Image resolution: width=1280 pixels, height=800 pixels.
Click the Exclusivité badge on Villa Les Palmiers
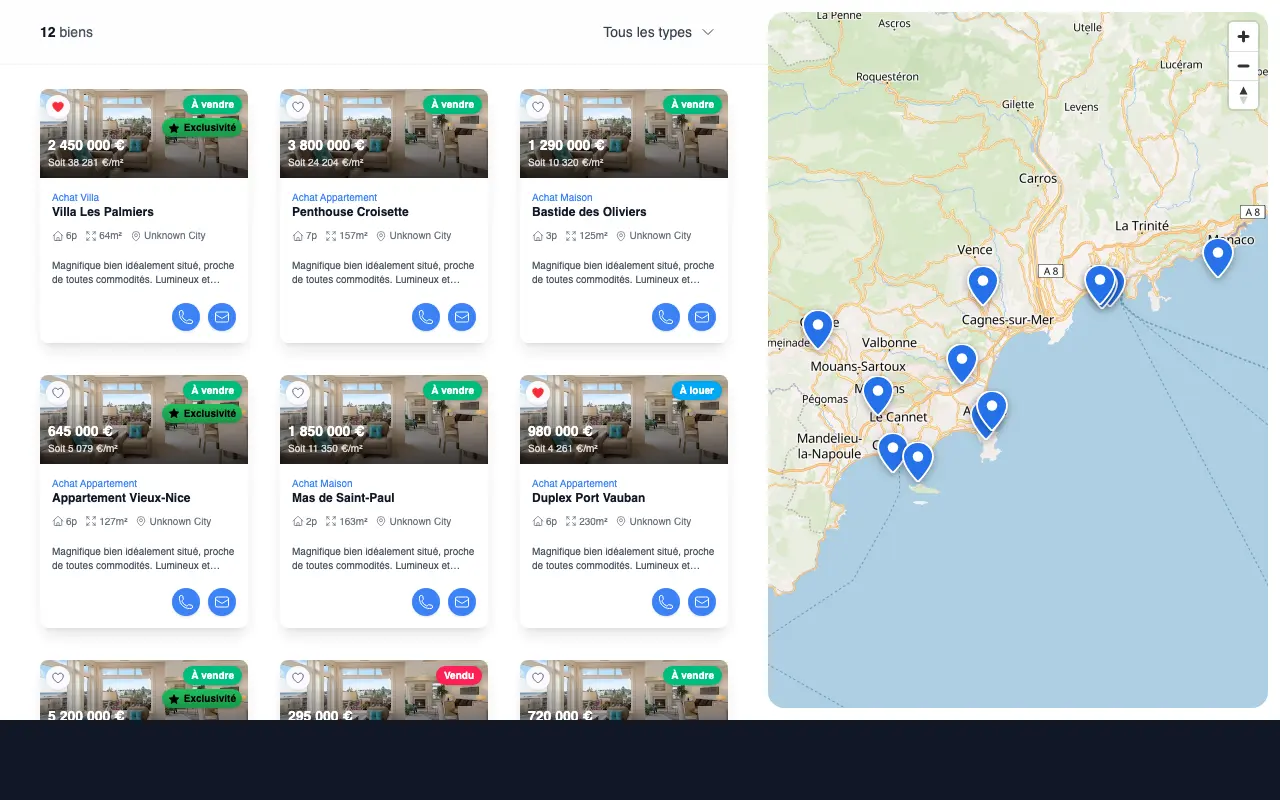tap(202, 128)
